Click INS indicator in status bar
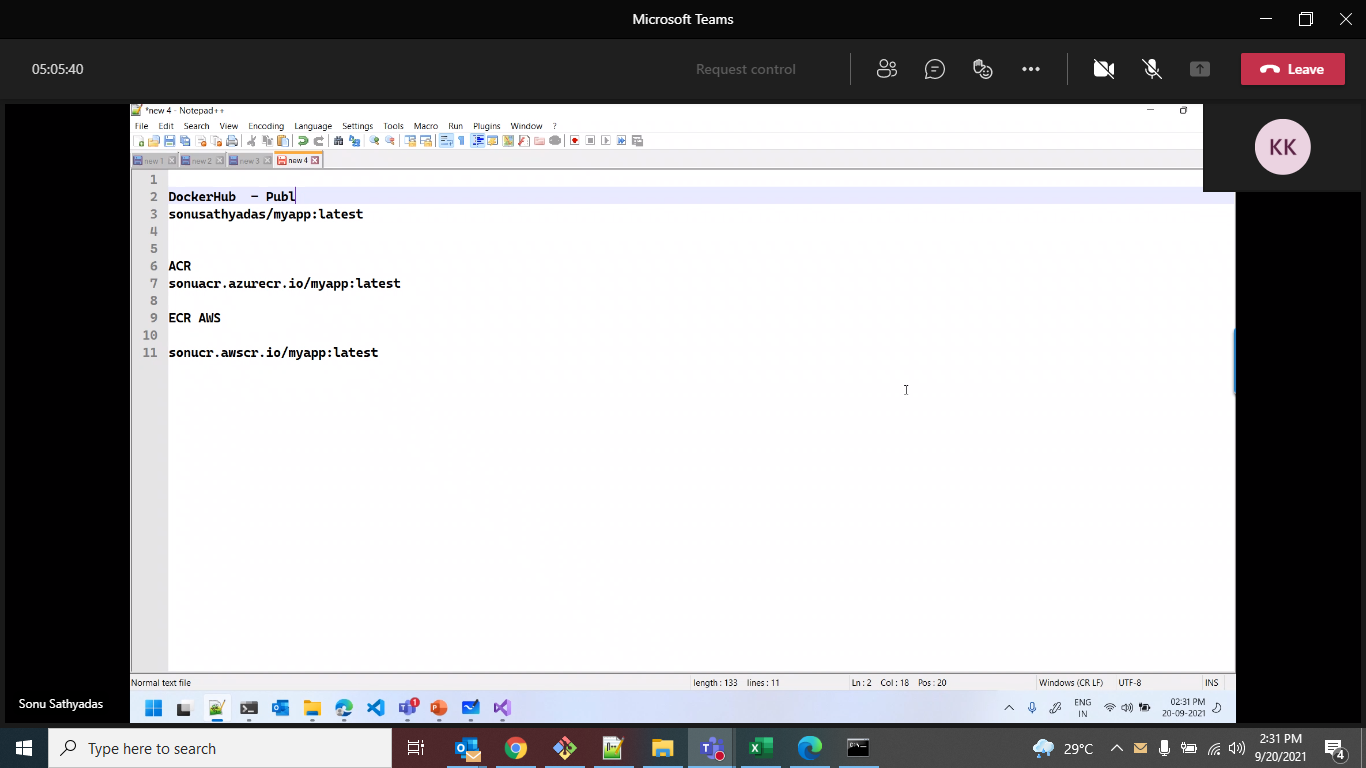The image size is (1366, 768). click(x=1212, y=683)
